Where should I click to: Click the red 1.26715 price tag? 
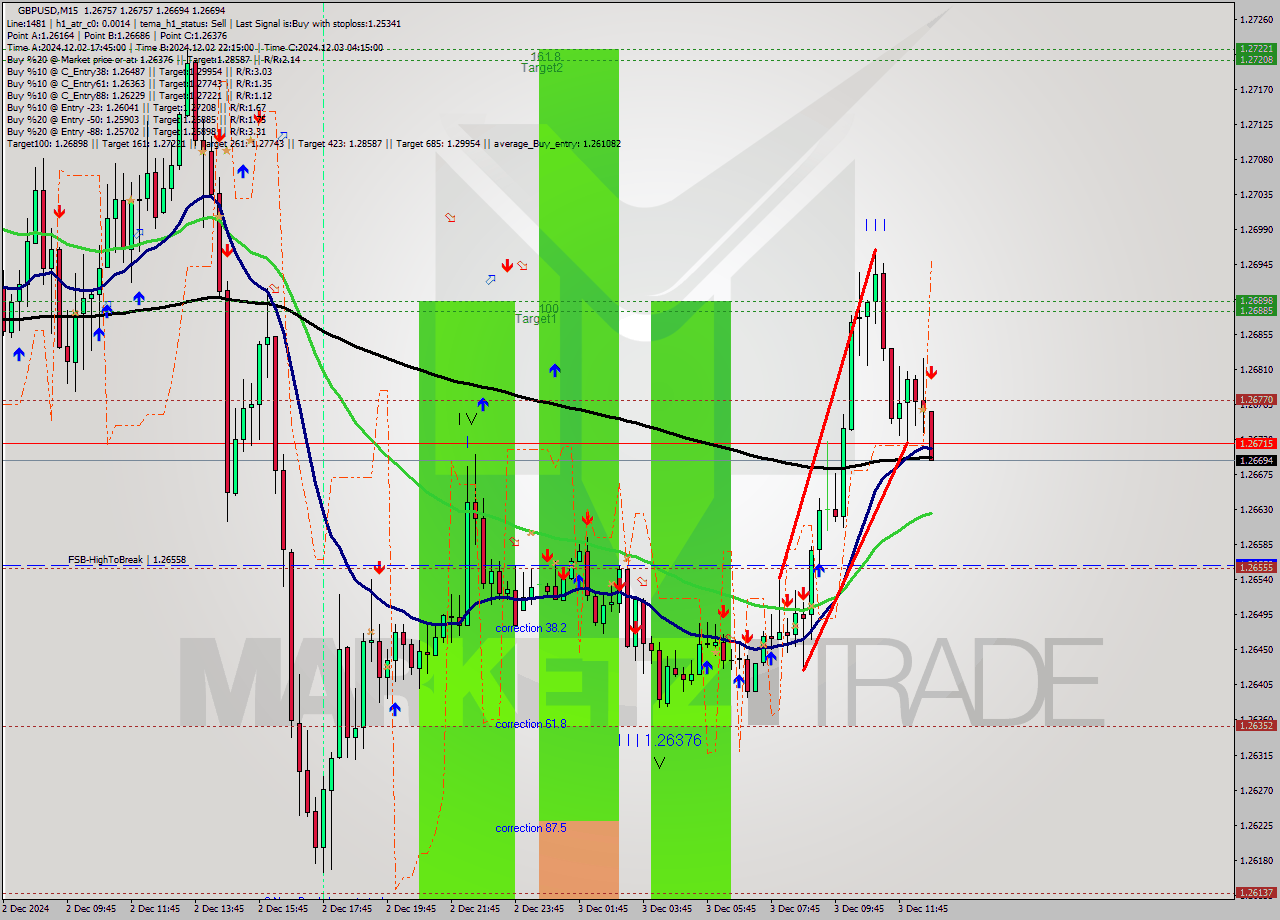(x=1255, y=443)
